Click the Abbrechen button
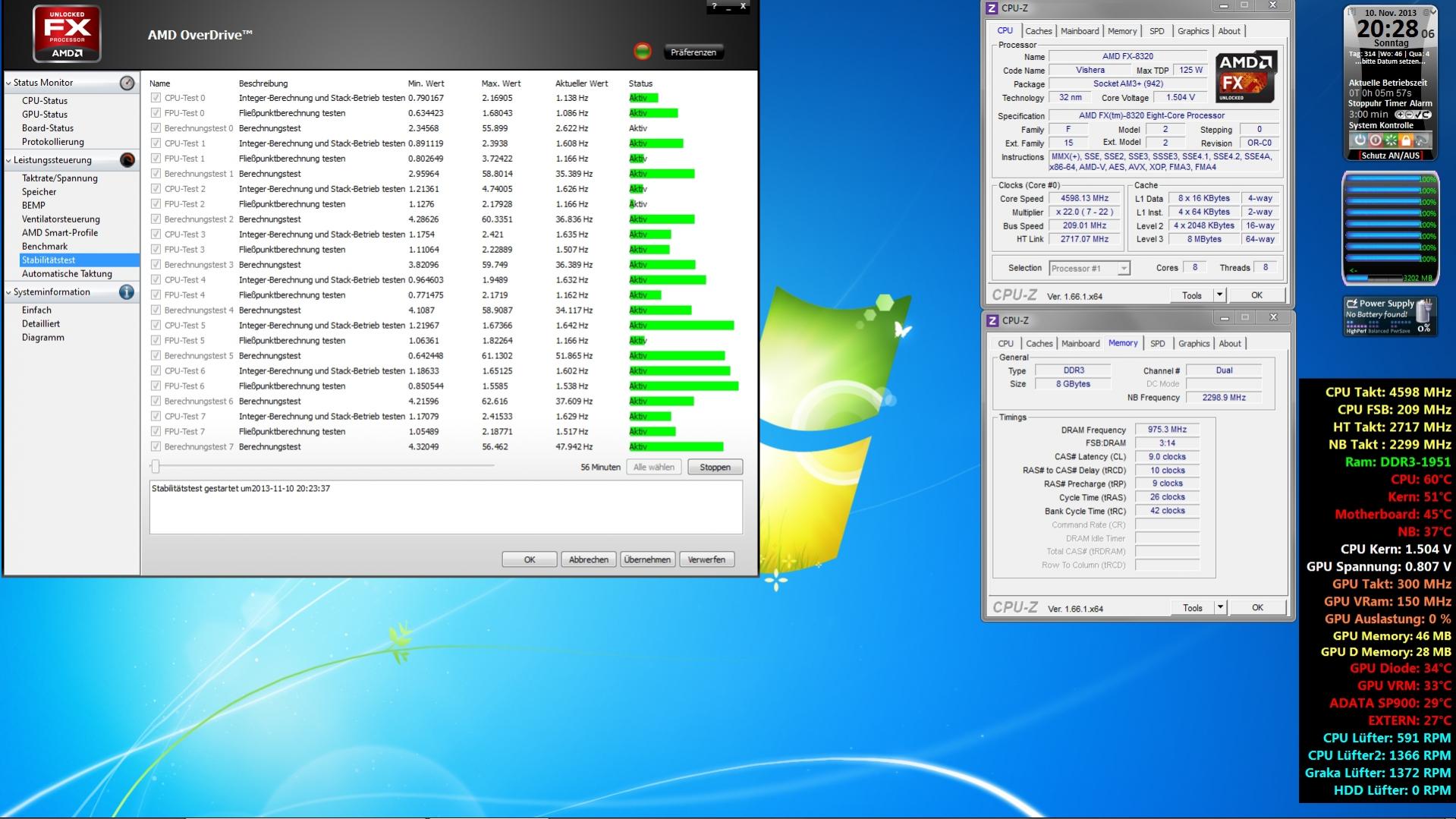The height and width of the screenshot is (819, 1456). click(x=589, y=560)
